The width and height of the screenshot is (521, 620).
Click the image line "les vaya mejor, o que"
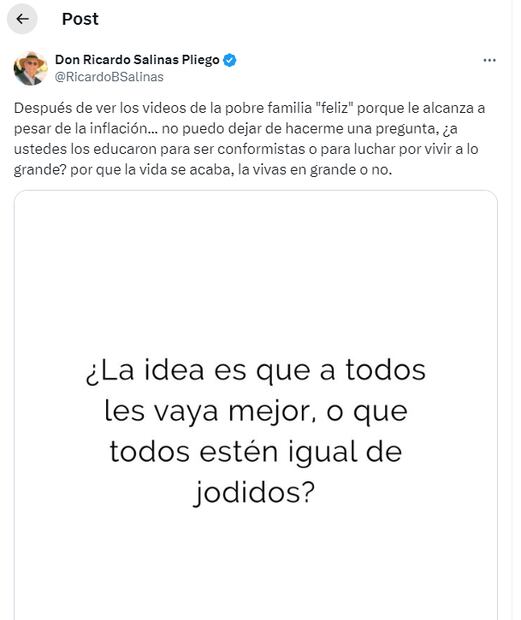(256, 412)
